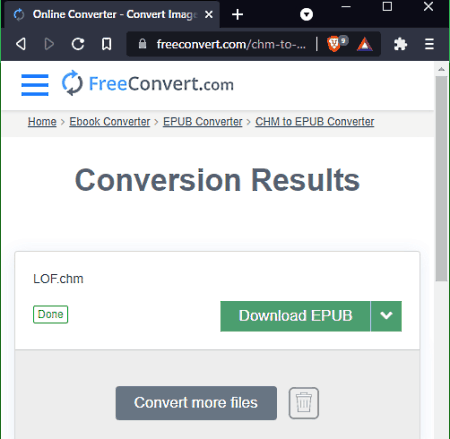Click the browser forward arrow

49,44
